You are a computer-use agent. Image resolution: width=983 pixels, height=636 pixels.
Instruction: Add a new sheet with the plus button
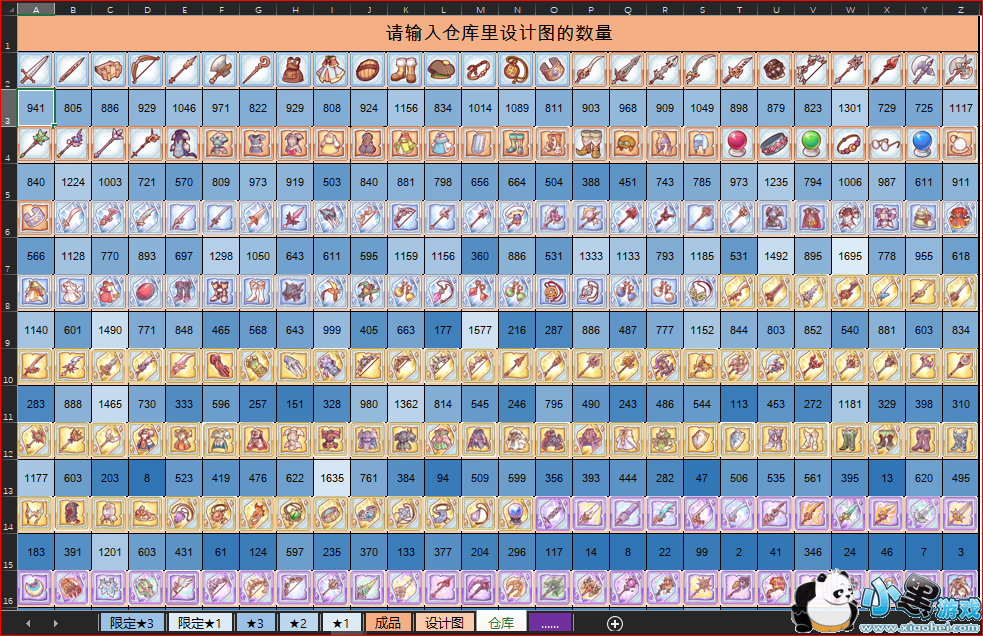[615, 623]
